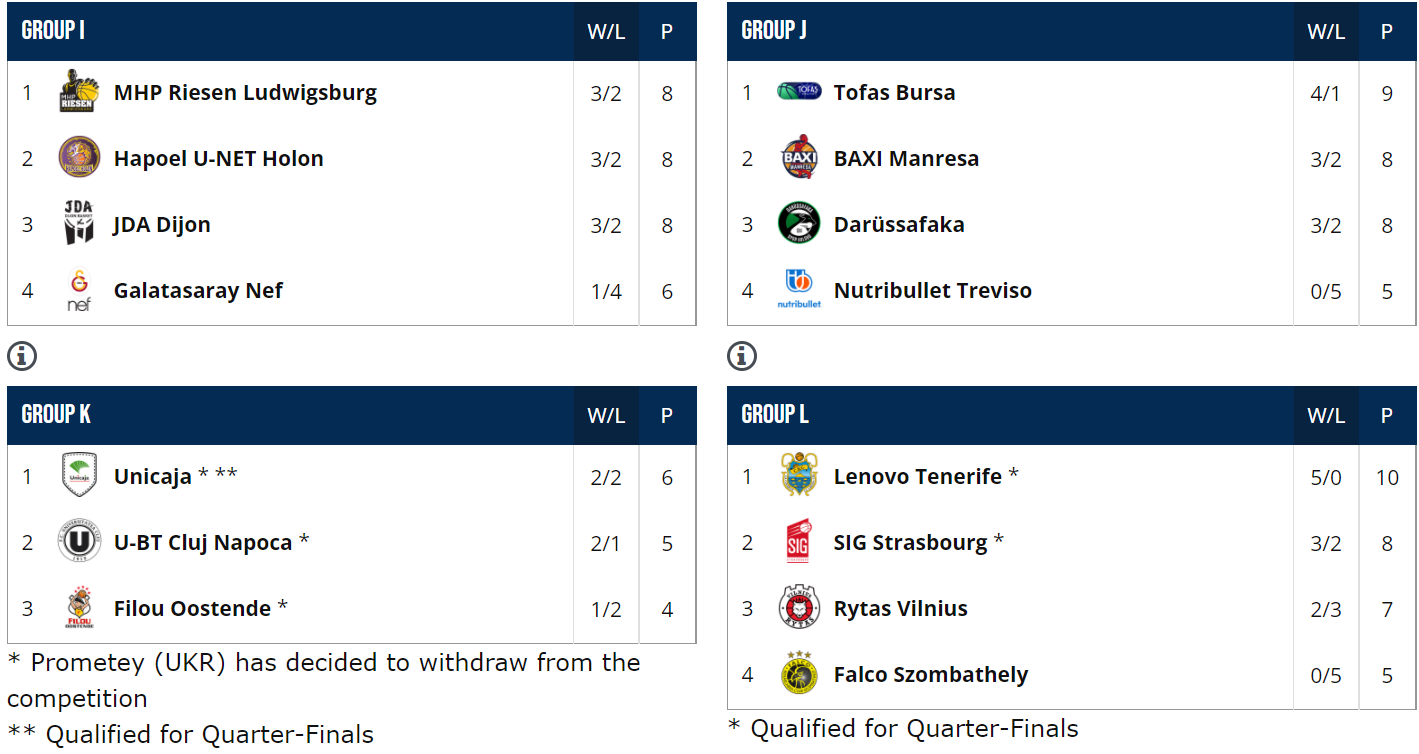Viewport: 1419px width, 754px height.
Task: Click the W/L column header in Group L
Action: pyautogui.click(x=1326, y=416)
